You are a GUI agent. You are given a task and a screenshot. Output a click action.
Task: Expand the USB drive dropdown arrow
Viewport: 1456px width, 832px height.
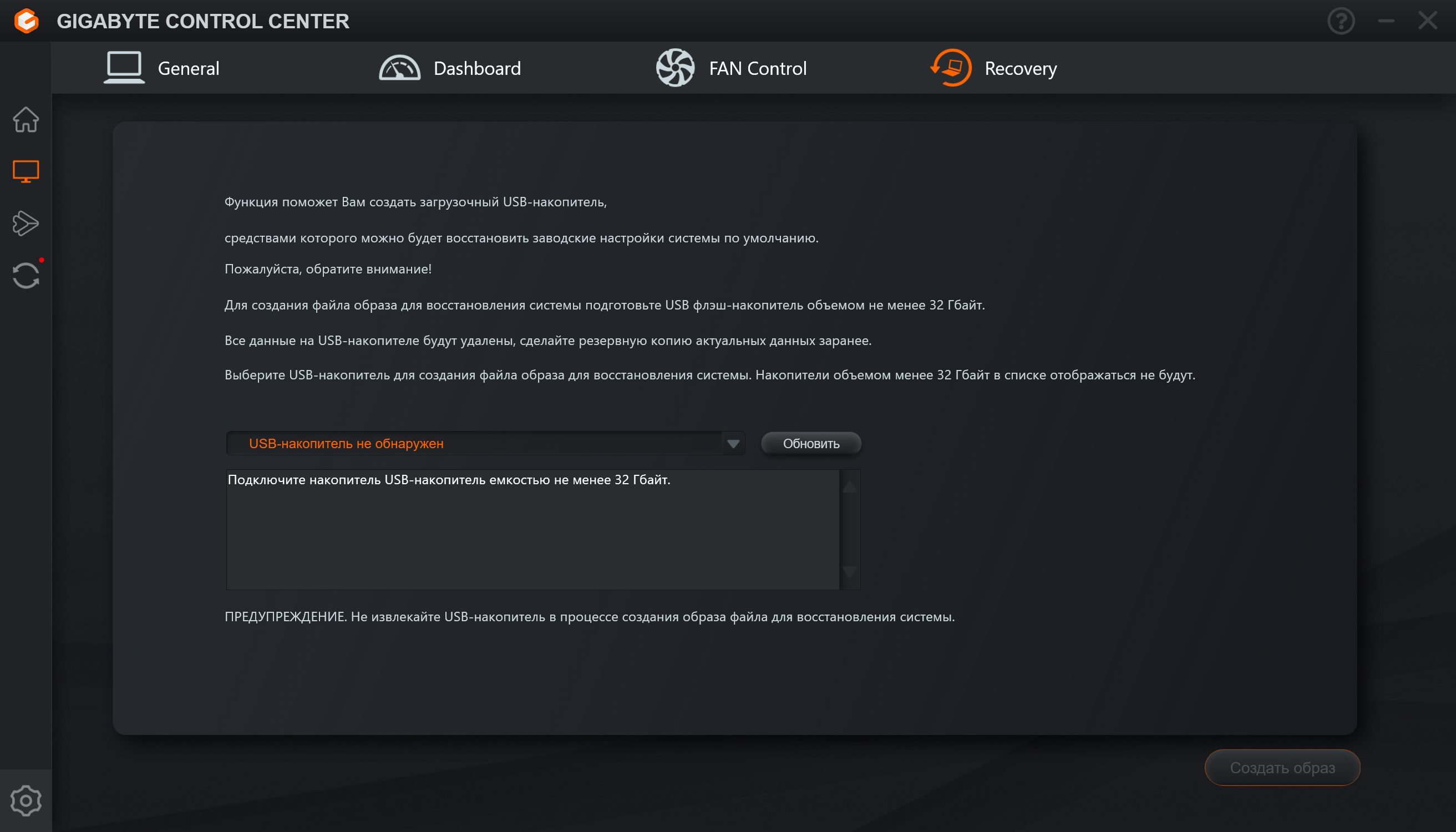coord(733,443)
